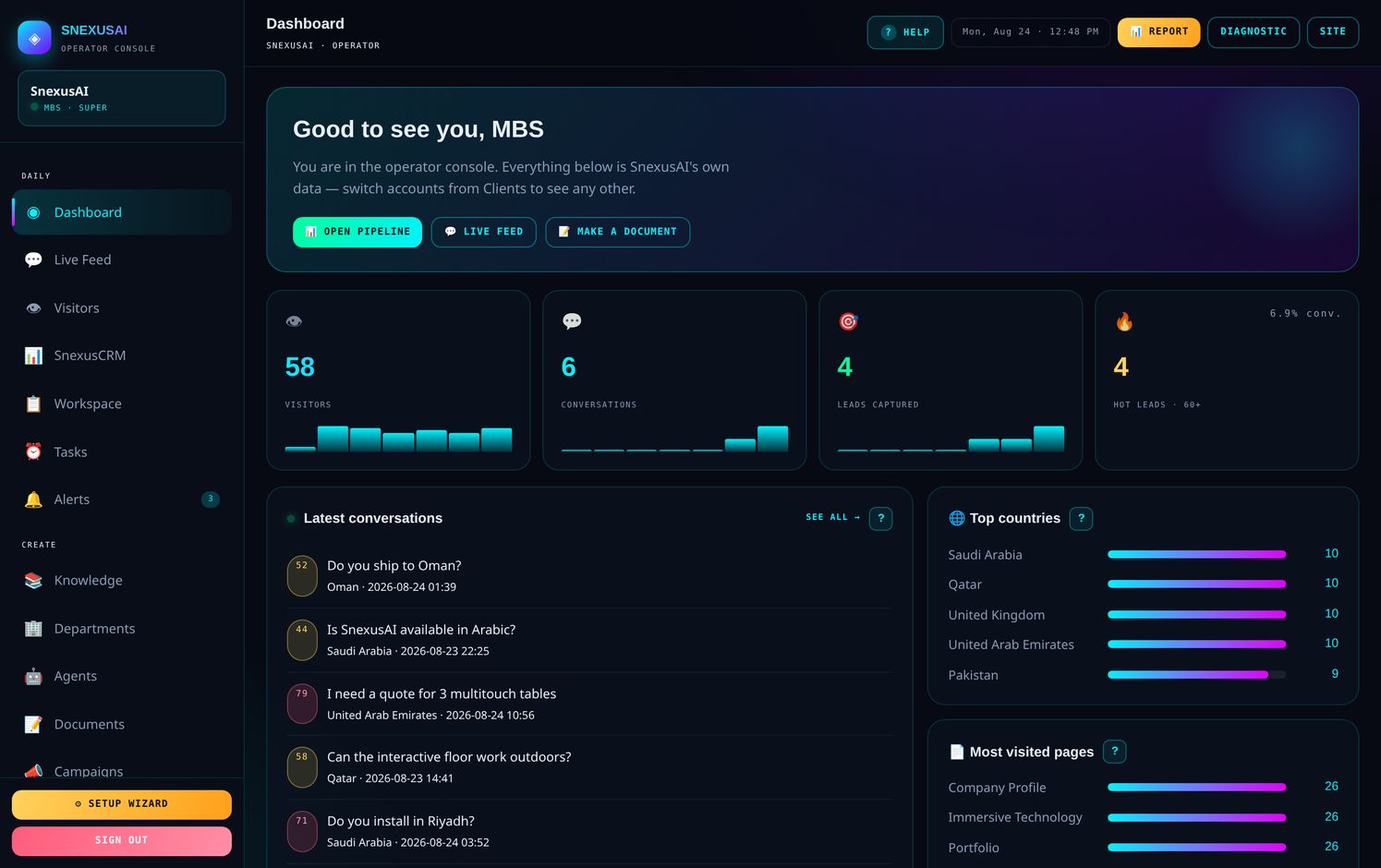The image size is (1381, 868).
Task: Click the Help button
Action: [905, 32]
